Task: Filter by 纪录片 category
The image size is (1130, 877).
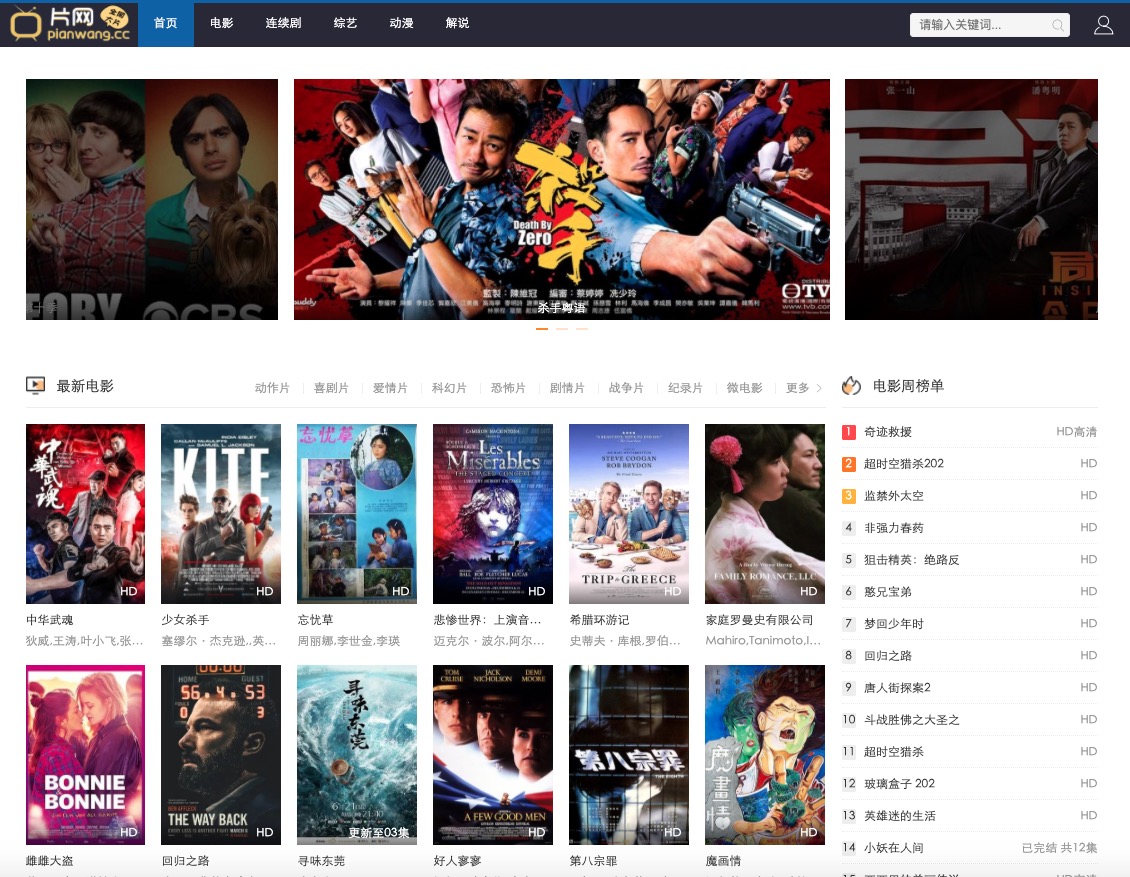Action: (x=685, y=388)
